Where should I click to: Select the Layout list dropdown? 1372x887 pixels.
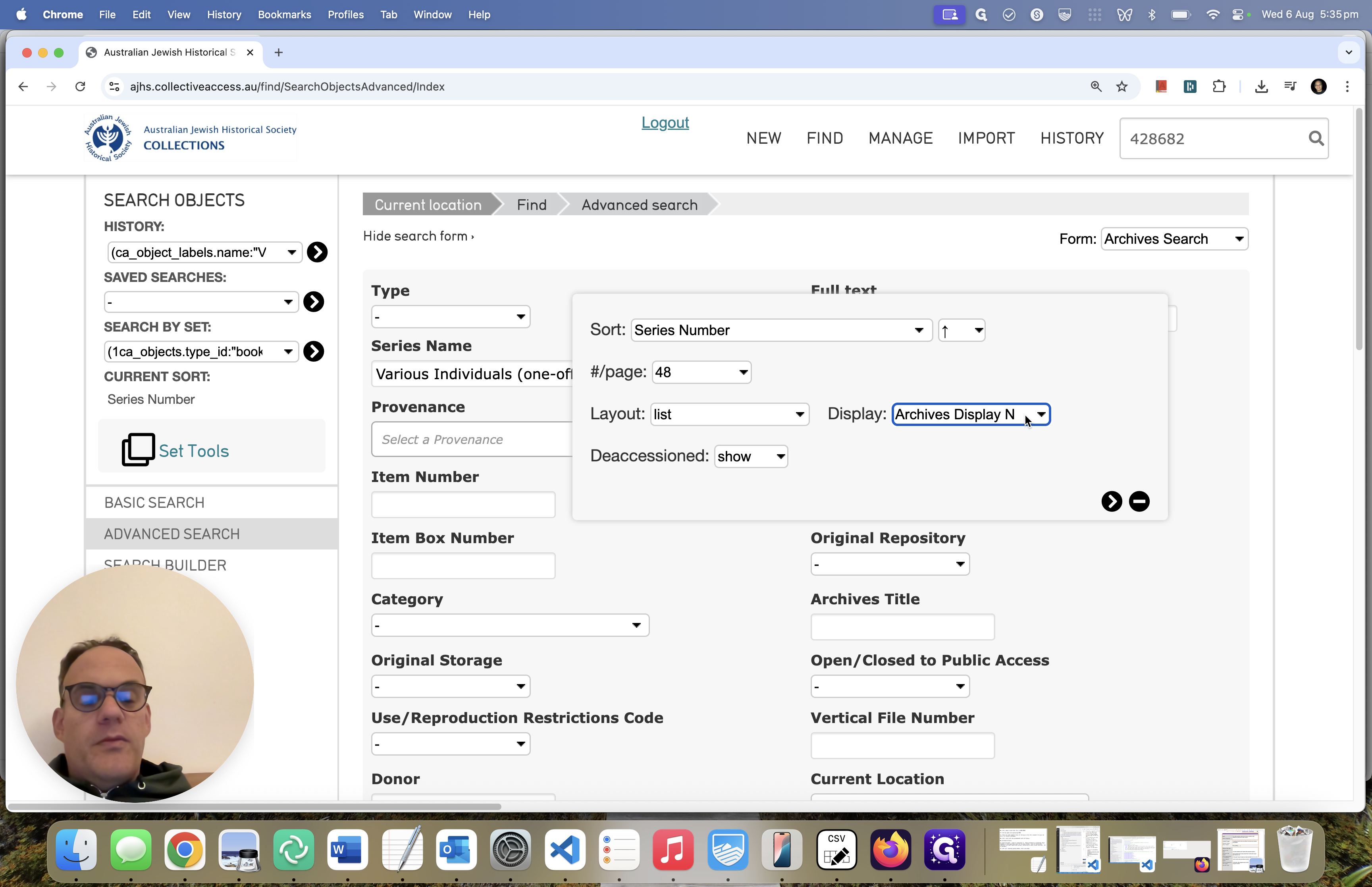(729, 414)
